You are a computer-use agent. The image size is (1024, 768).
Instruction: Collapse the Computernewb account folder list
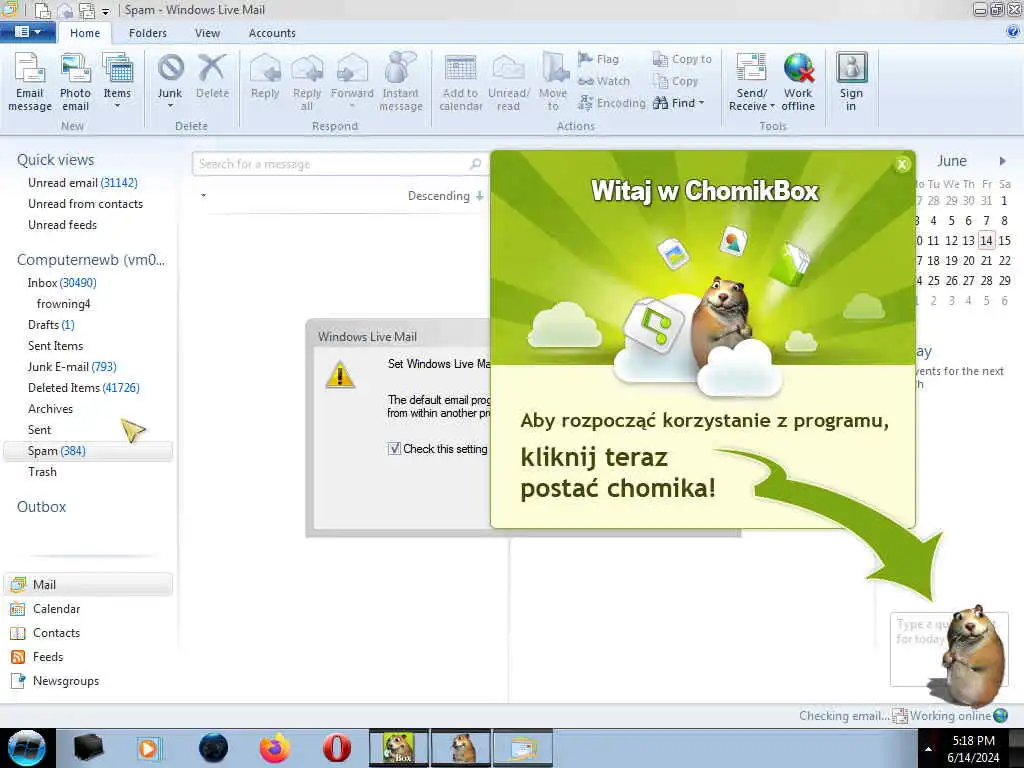coord(91,260)
